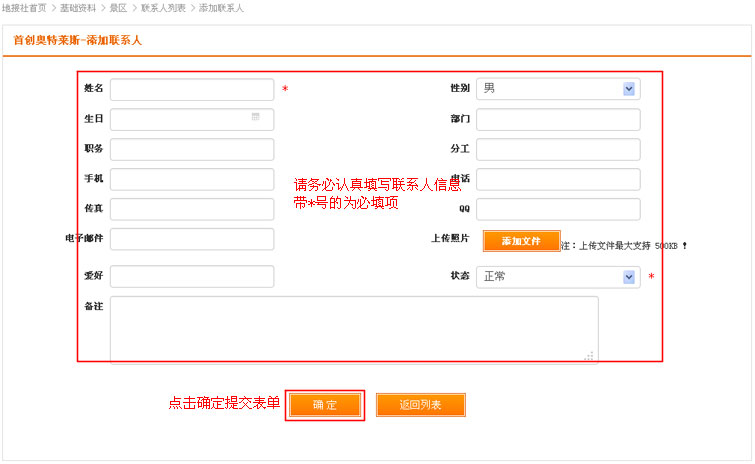Select the QQ input field

coord(558,209)
